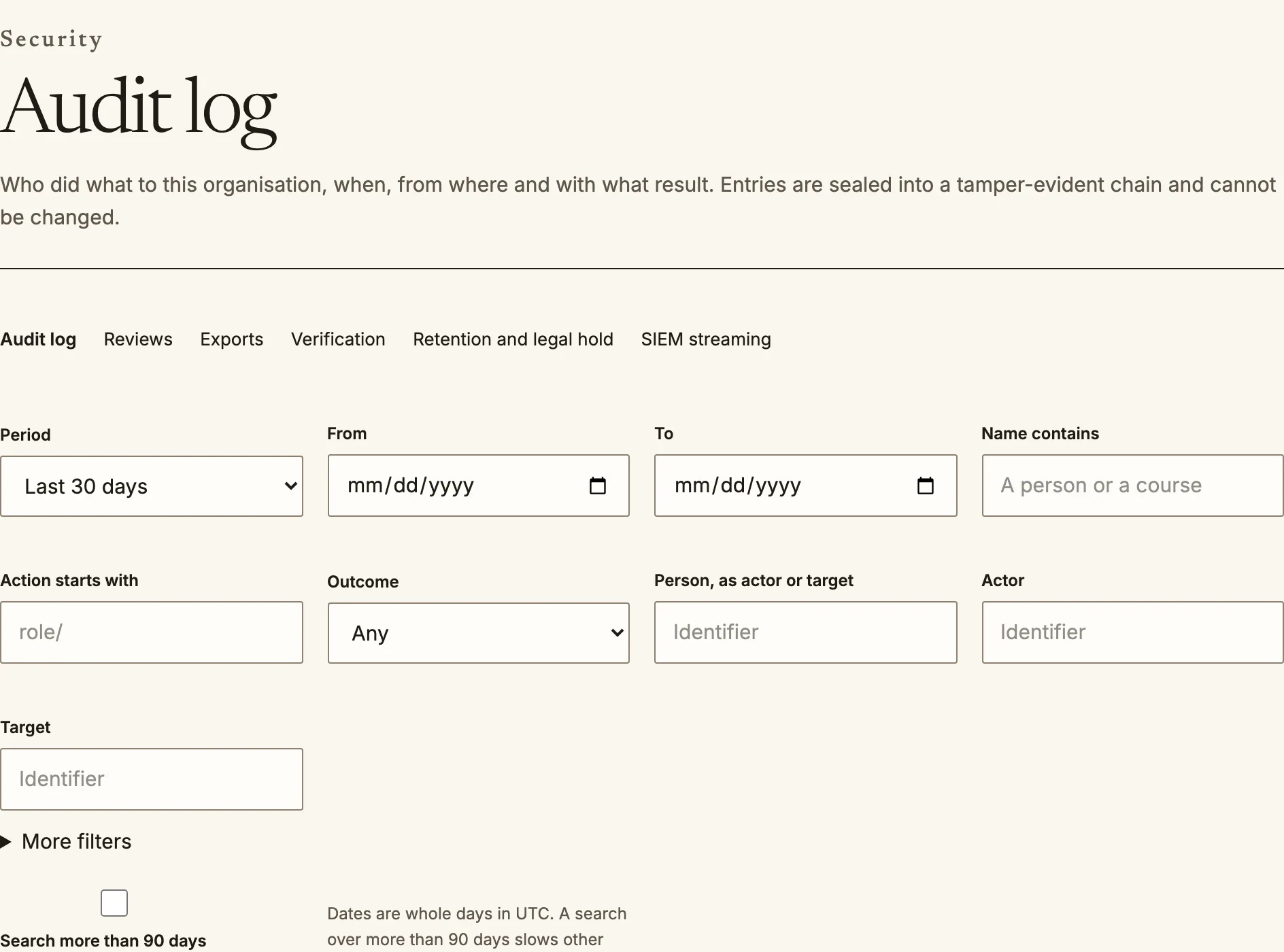Open the Verification tab
This screenshot has height=952, width=1284.
[x=338, y=339]
